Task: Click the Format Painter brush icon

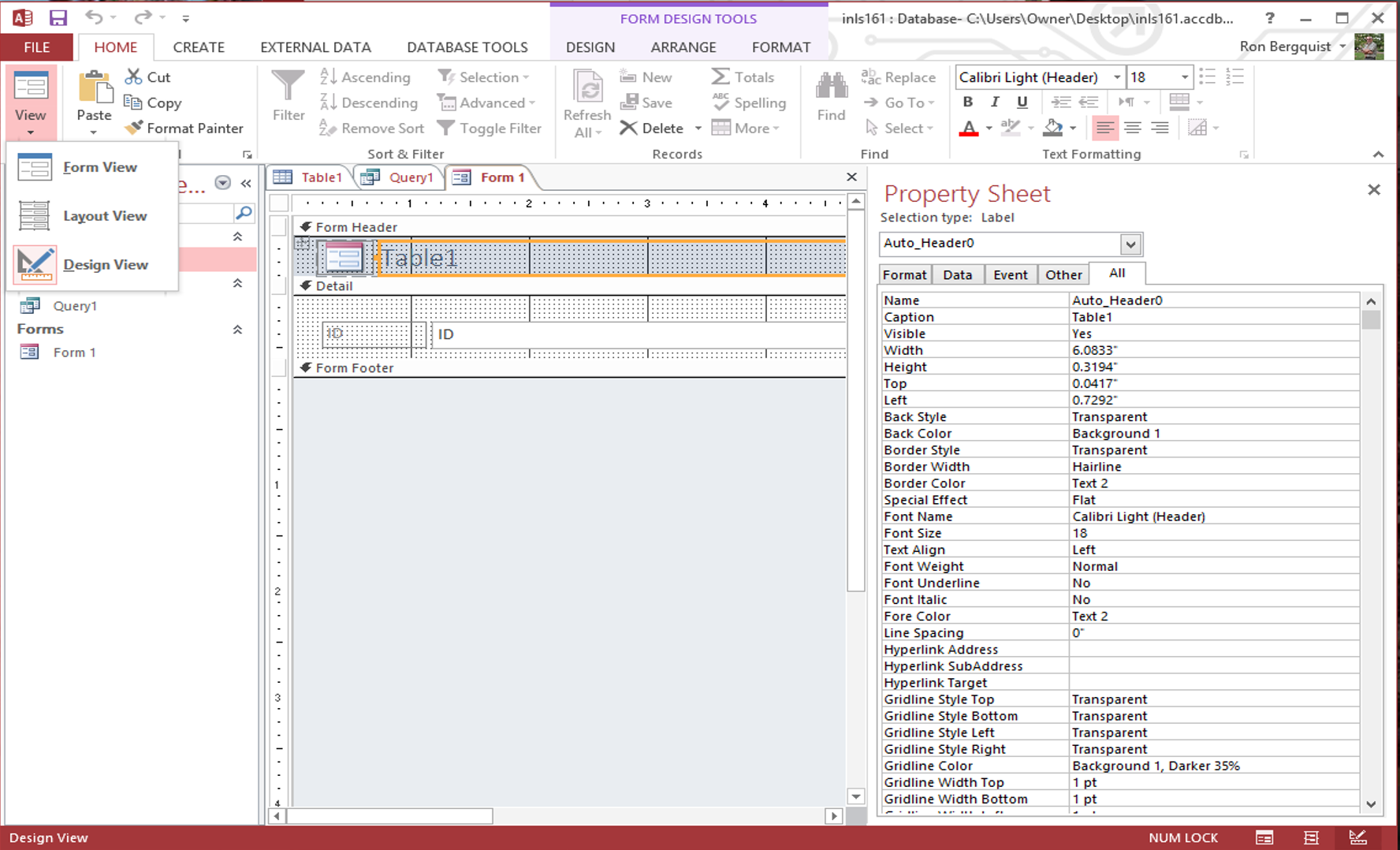Action: [x=134, y=128]
